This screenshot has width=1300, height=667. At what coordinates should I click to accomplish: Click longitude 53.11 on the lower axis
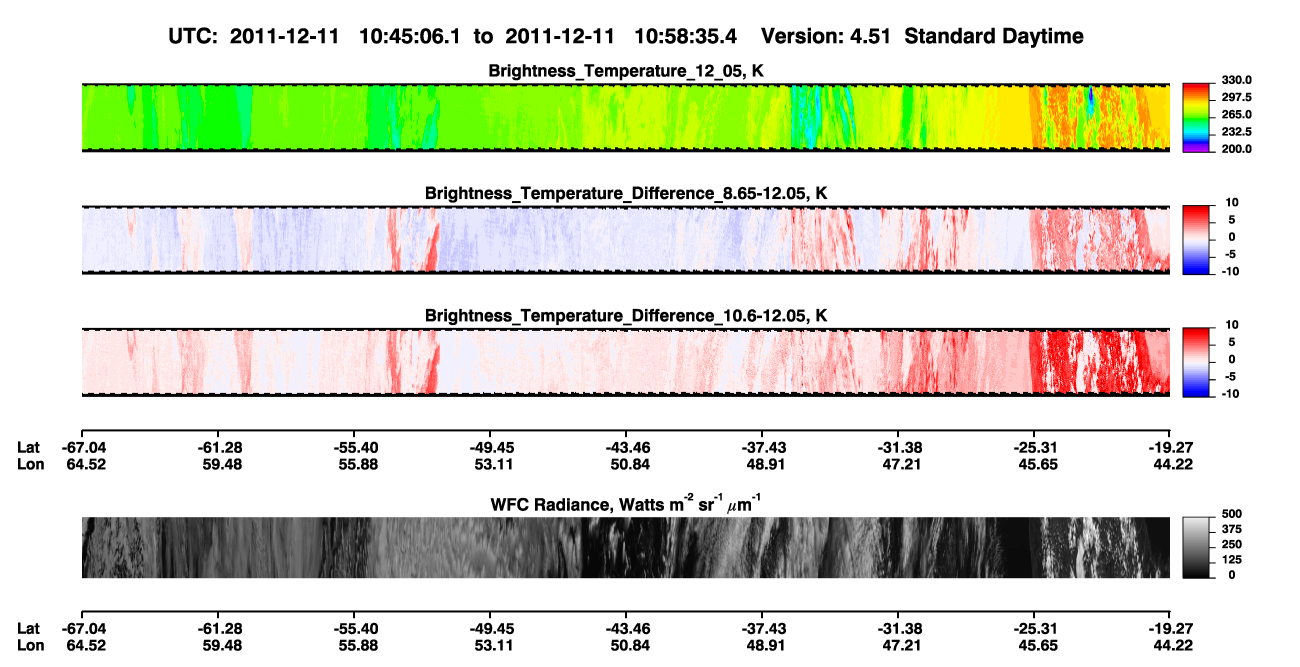point(492,645)
